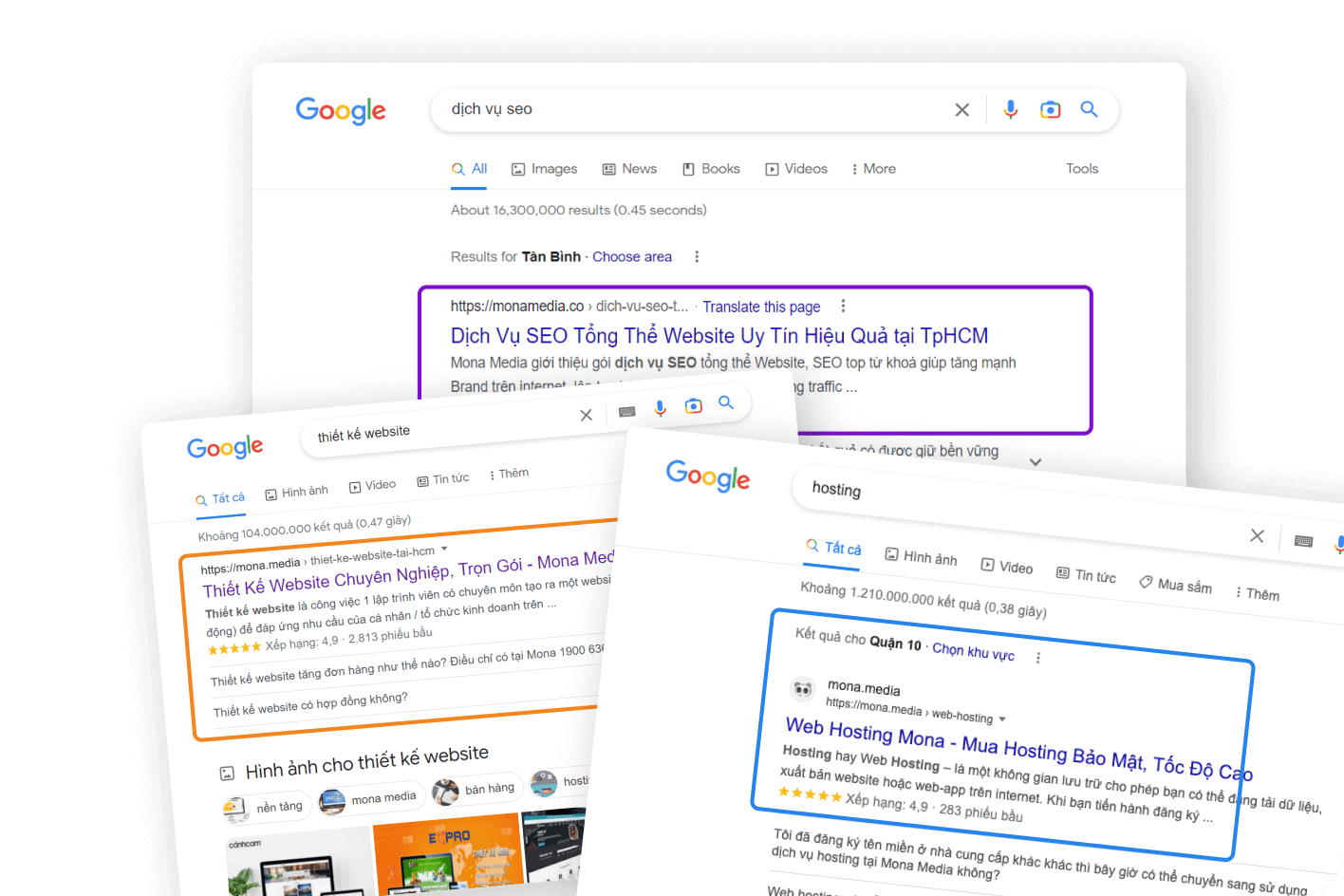Open three-dot menu beside 'Chọn khu vực'
The width and height of the screenshot is (1344, 896).
pos(1038,658)
